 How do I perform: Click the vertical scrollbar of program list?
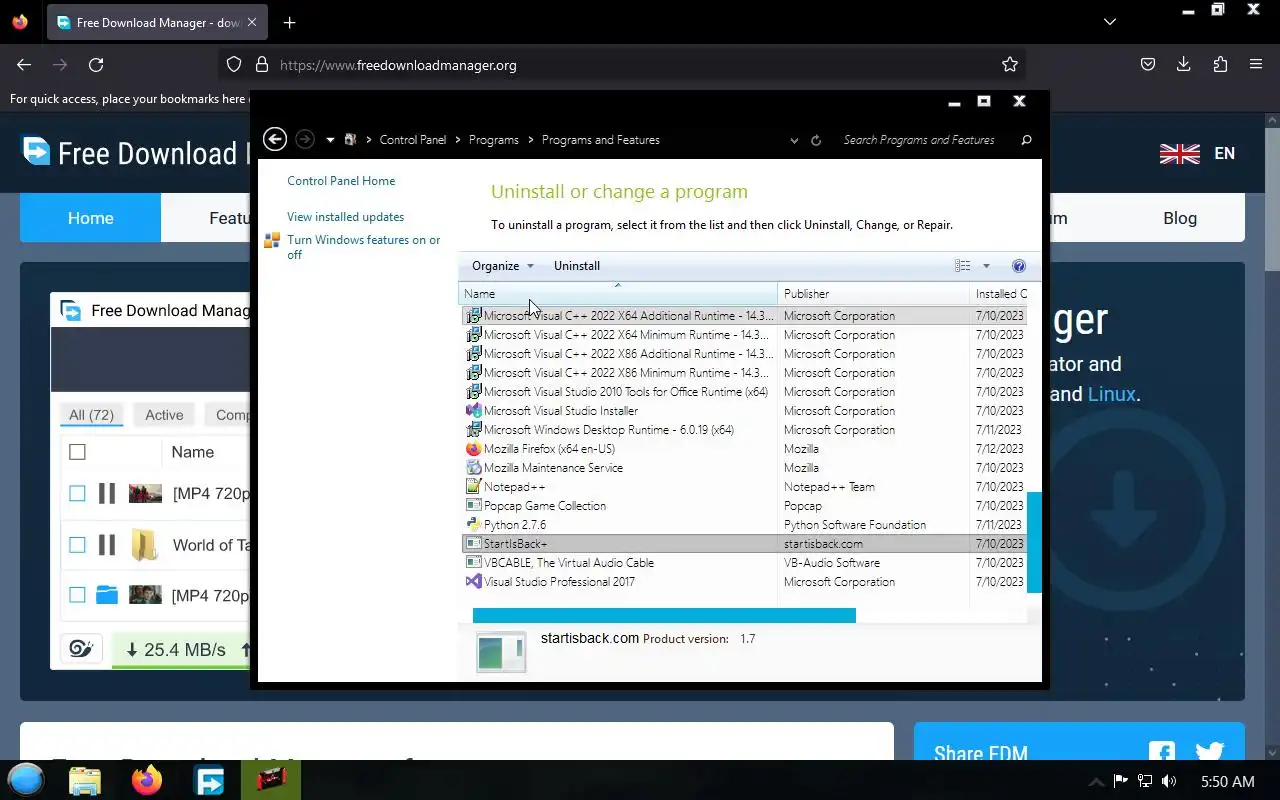click(1034, 542)
